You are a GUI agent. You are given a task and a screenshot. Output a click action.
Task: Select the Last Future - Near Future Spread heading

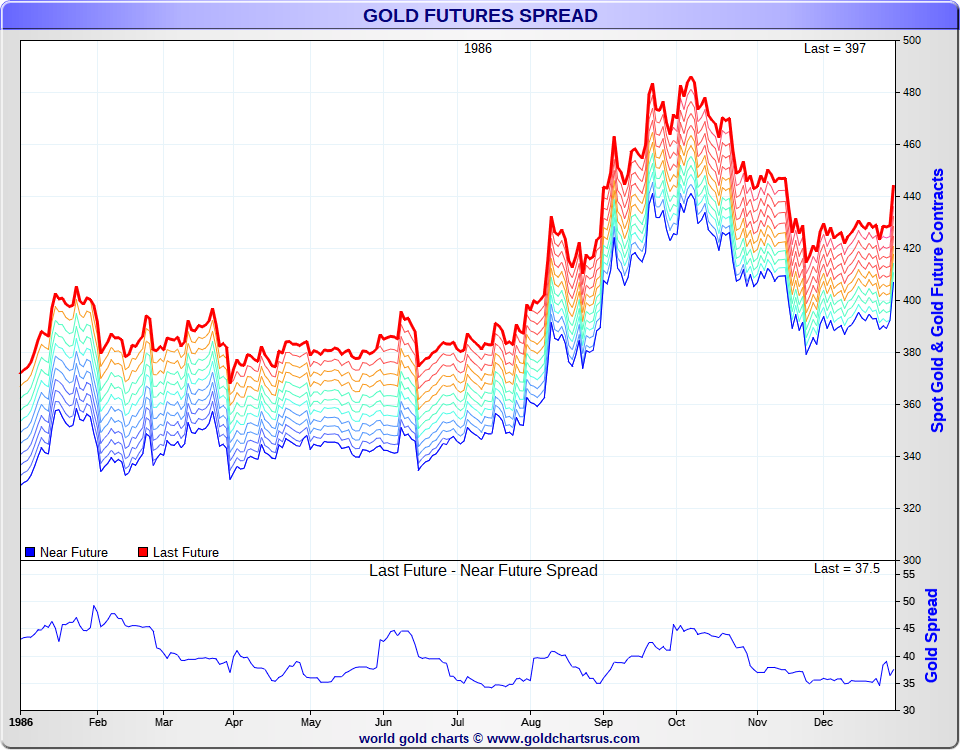(483, 571)
